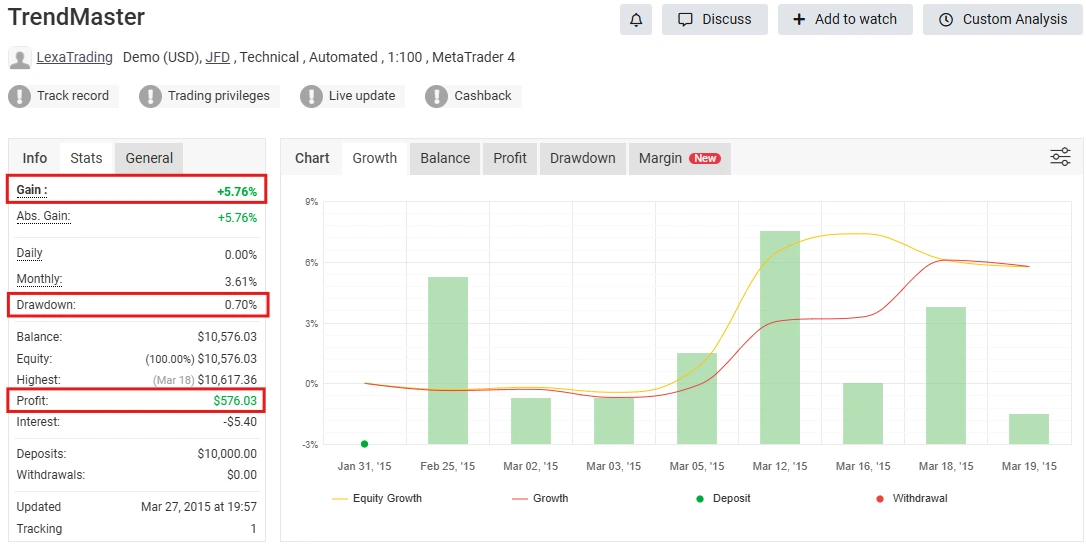Viewport: 1086px width, 544px height.
Task: Open the Custom Analysis button
Action: (1003, 19)
